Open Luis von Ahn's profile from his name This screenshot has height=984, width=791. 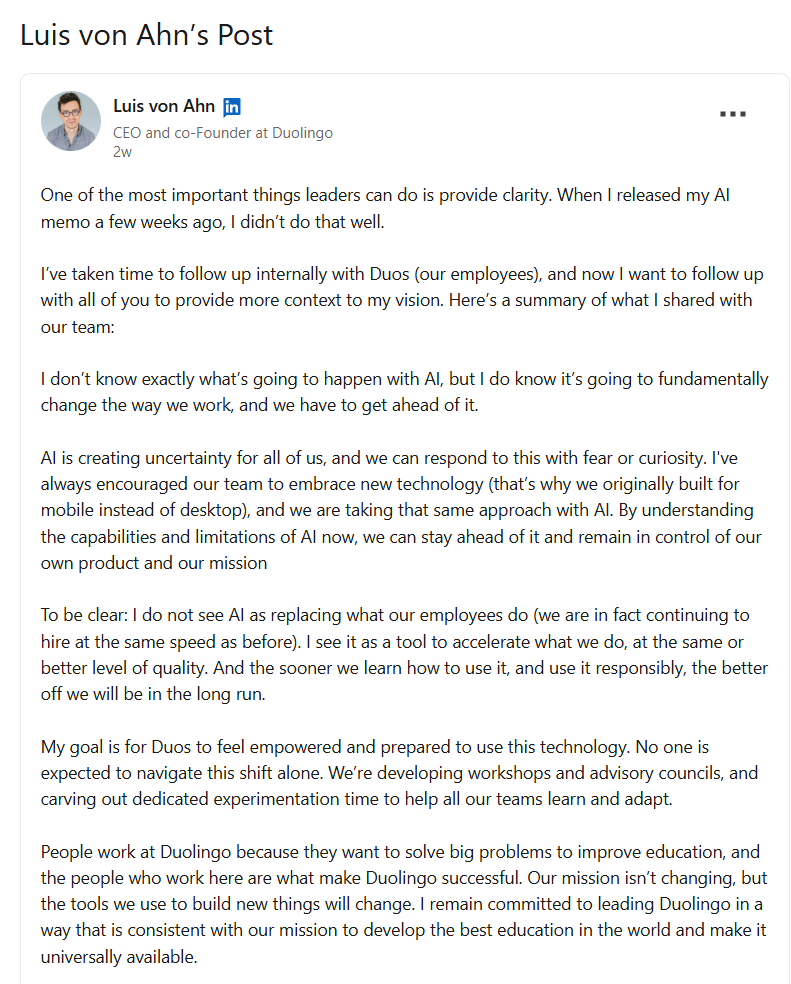point(163,105)
